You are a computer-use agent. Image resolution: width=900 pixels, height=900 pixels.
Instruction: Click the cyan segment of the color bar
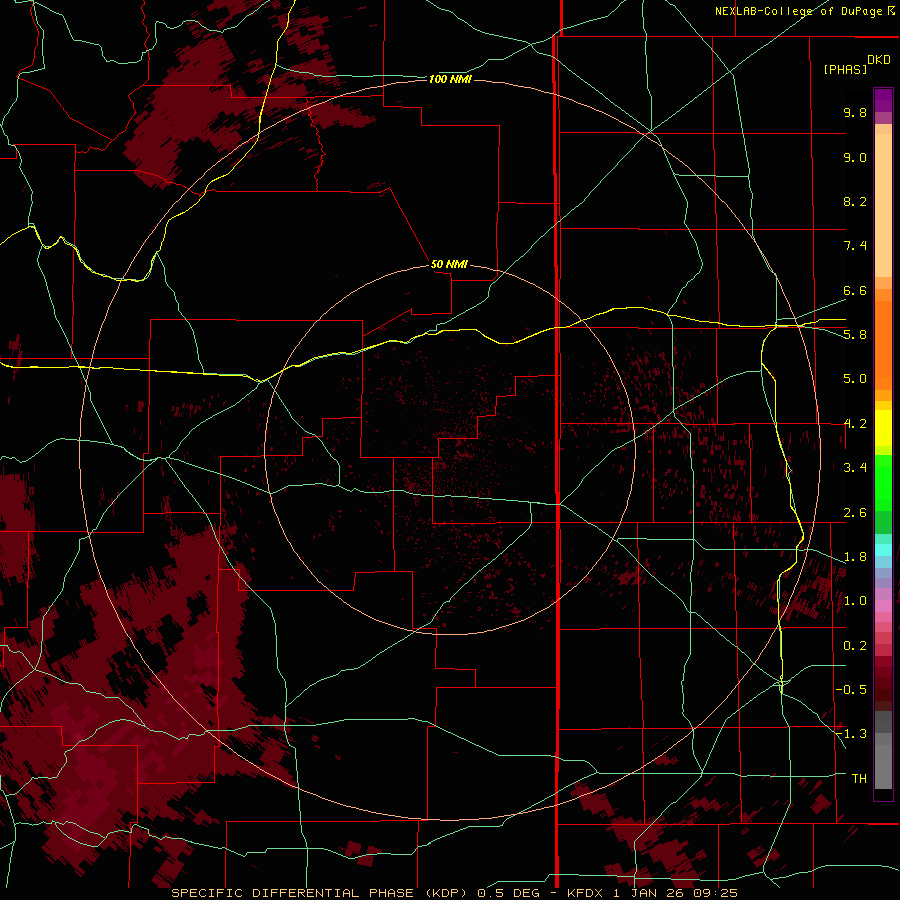883,550
